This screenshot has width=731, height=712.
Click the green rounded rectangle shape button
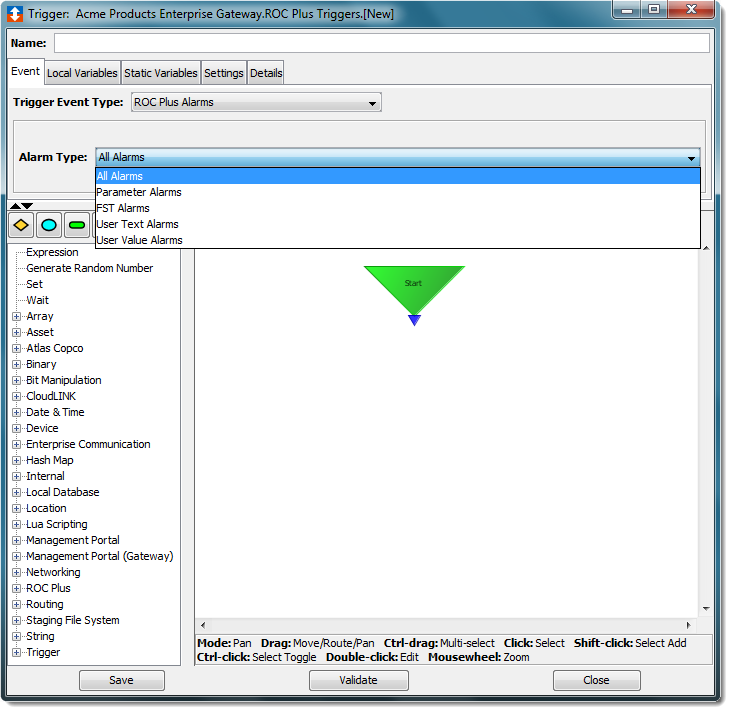77,225
